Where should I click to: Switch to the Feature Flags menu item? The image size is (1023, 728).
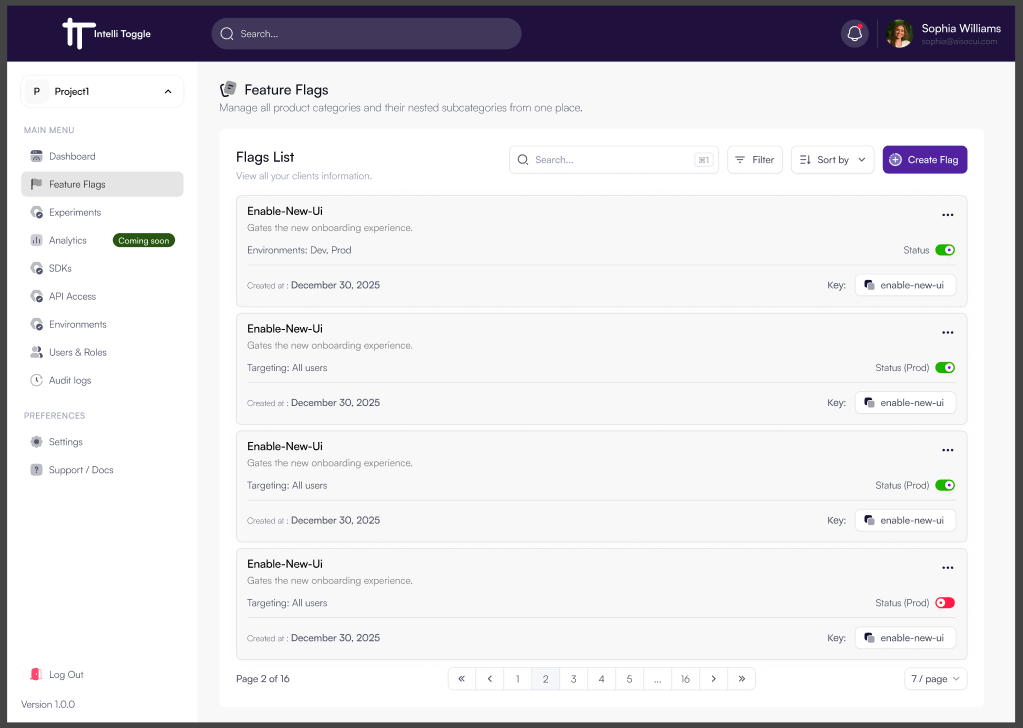[x=78, y=184]
